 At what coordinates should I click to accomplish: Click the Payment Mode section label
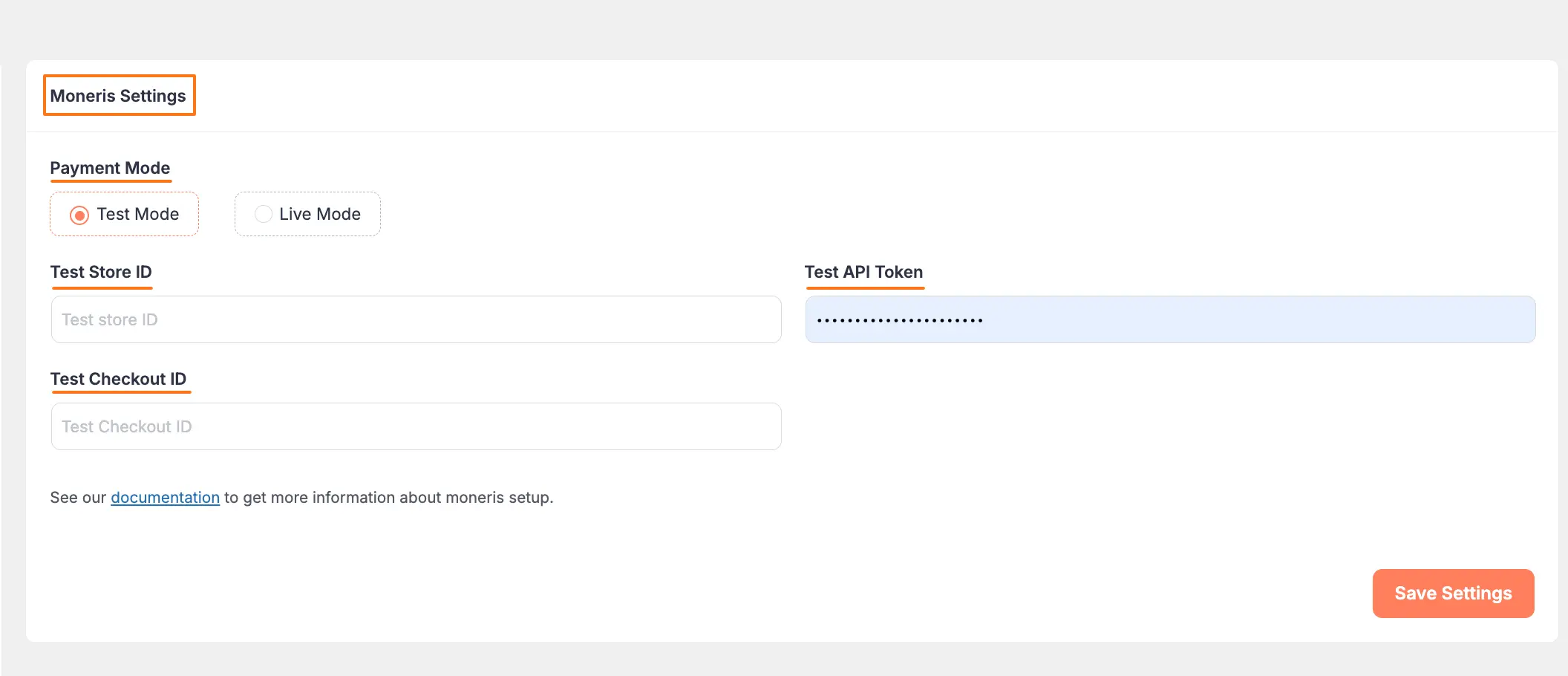tap(110, 167)
